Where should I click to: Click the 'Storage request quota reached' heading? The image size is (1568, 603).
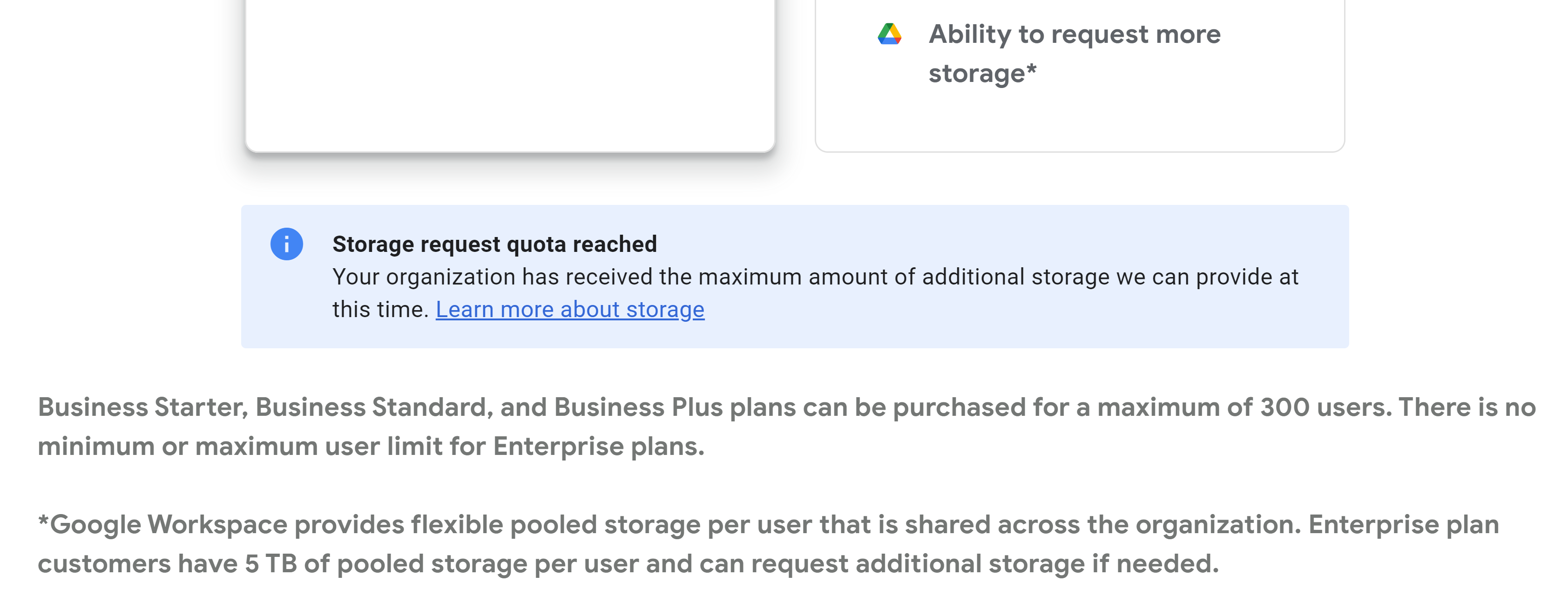[x=494, y=244]
